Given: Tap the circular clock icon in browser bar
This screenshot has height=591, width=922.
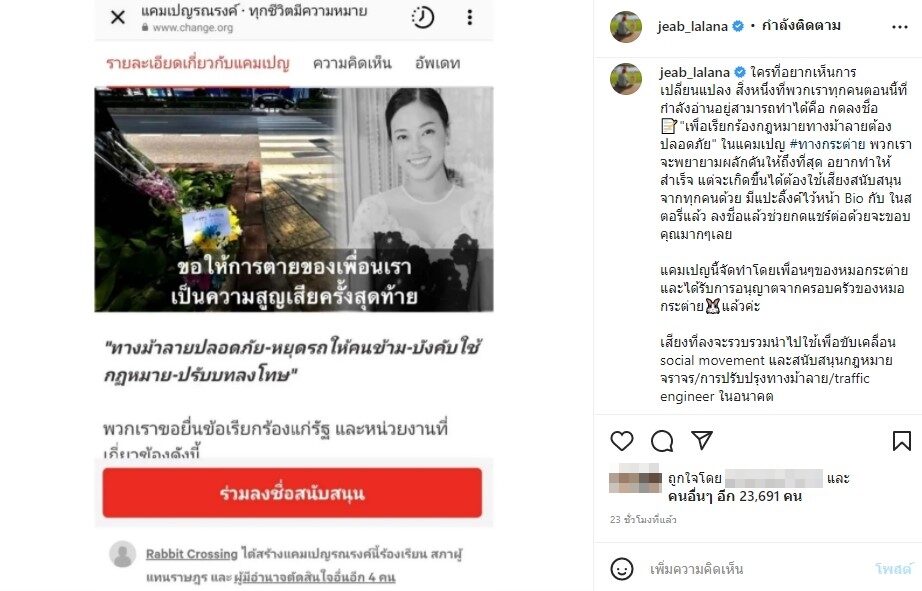Looking at the screenshot, I should (x=422, y=18).
